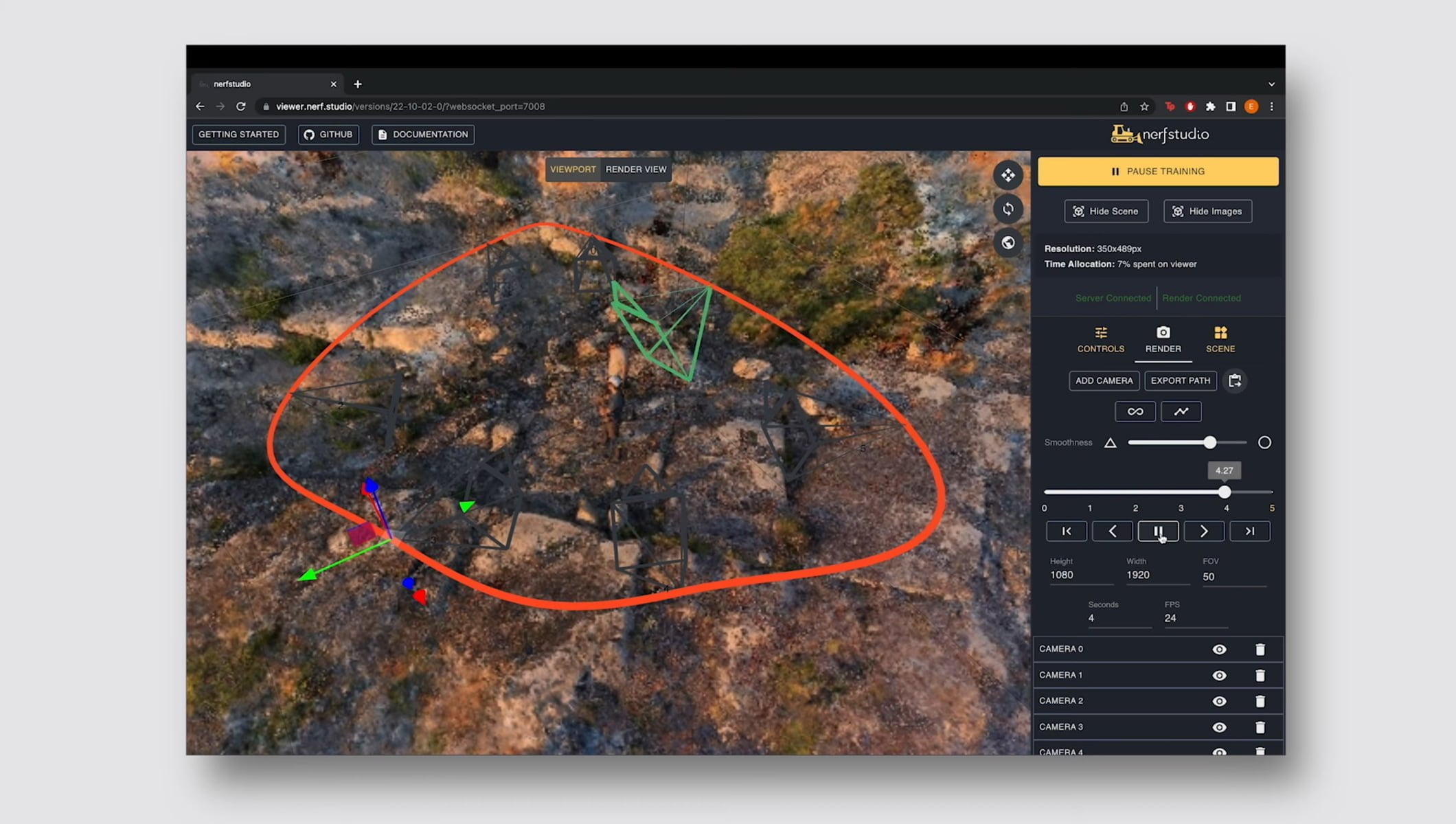This screenshot has height=824, width=1456.
Task: Click the move/translate gizmo icon in viewport
Action: tap(1008, 175)
